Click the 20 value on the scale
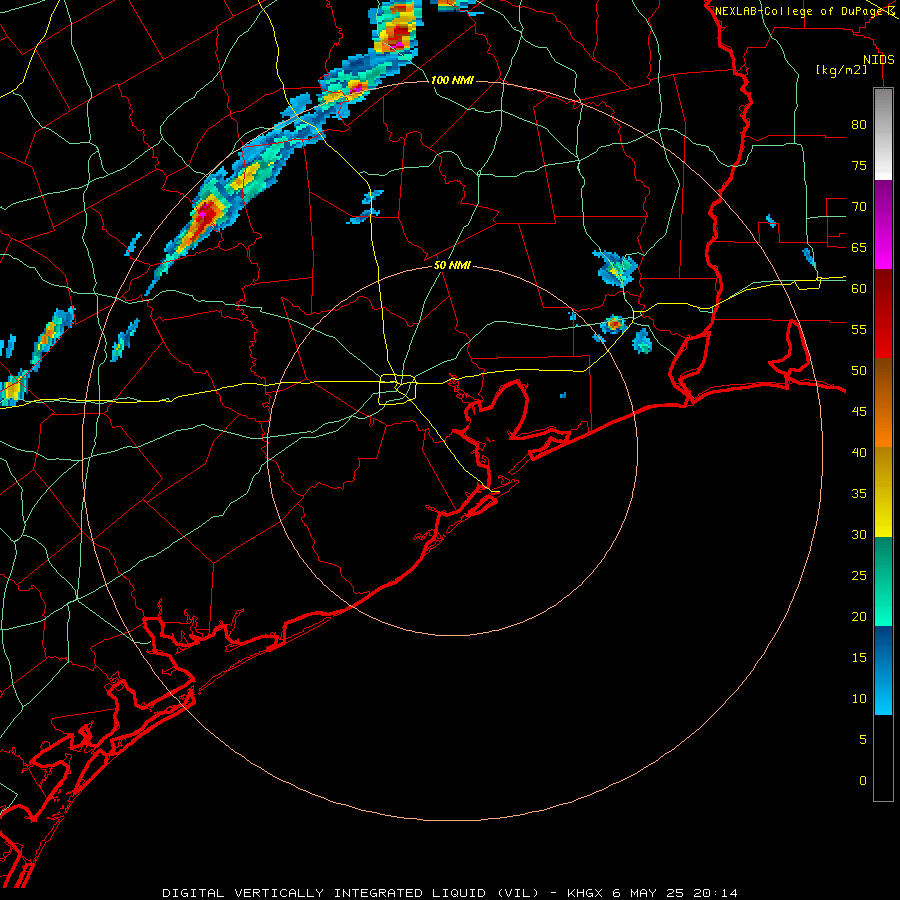 (x=859, y=616)
